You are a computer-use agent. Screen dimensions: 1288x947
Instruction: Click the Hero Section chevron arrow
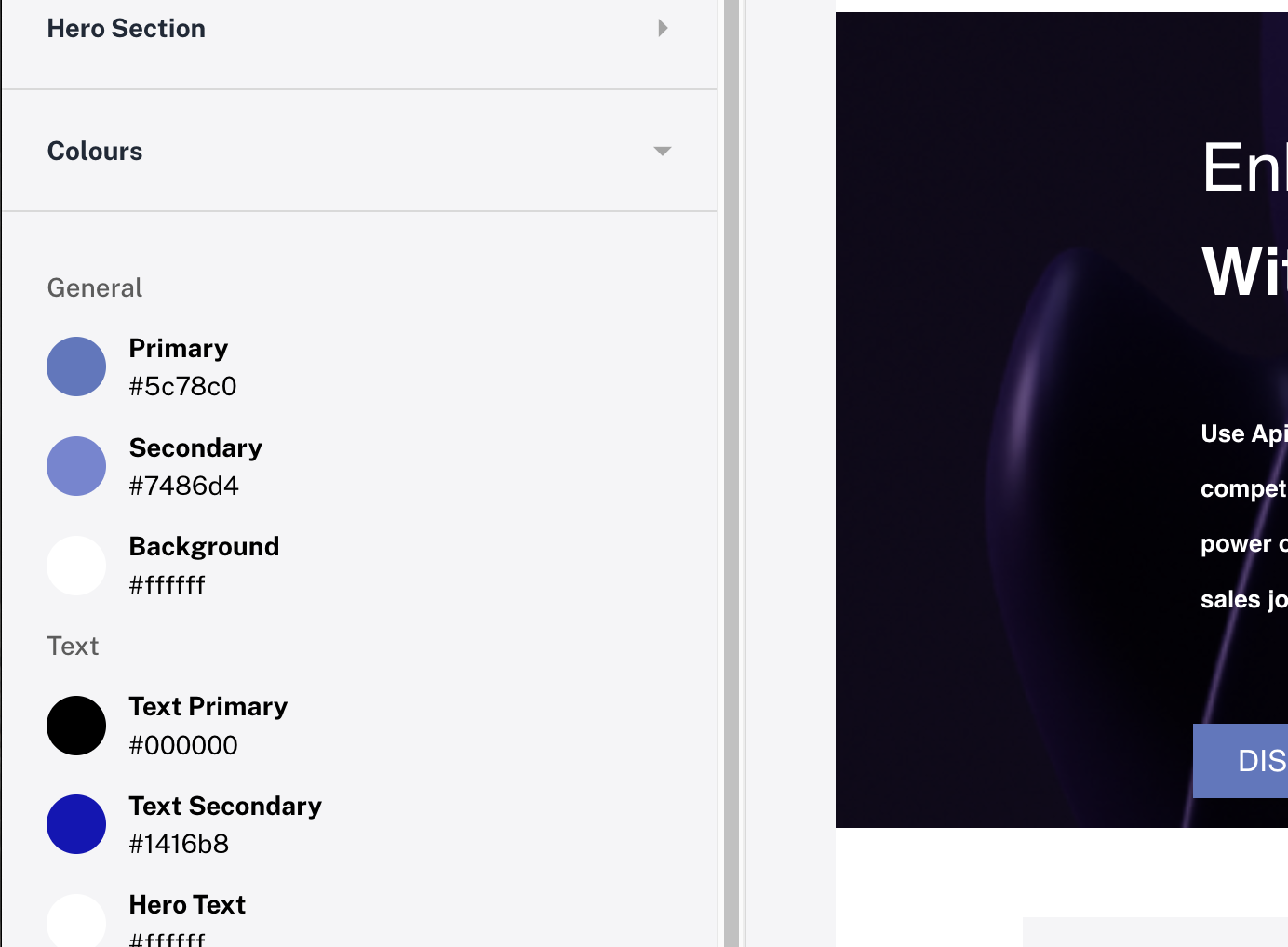tap(663, 28)
